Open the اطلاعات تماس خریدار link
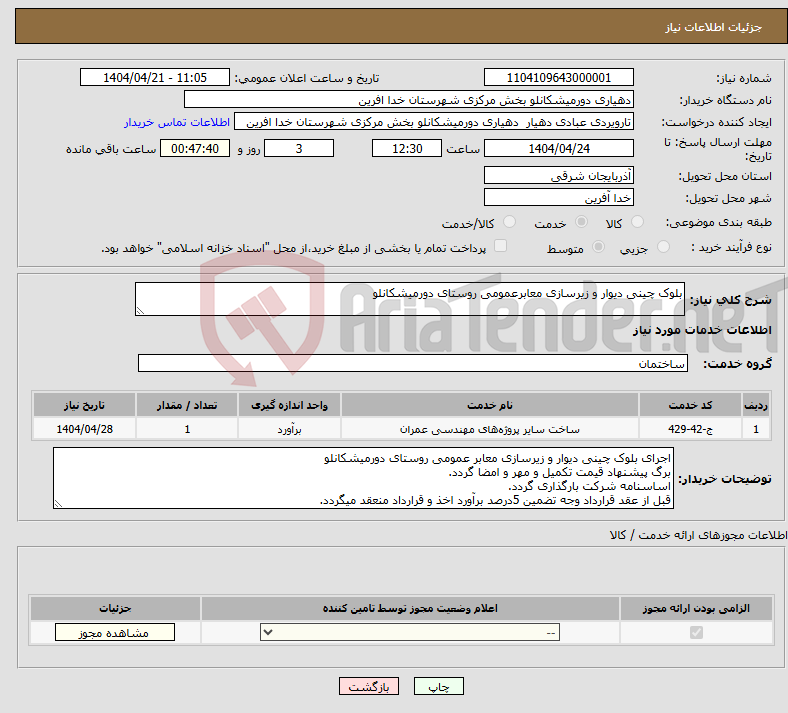This screenshot has height=713, width=788. click(x=177, y=122)
